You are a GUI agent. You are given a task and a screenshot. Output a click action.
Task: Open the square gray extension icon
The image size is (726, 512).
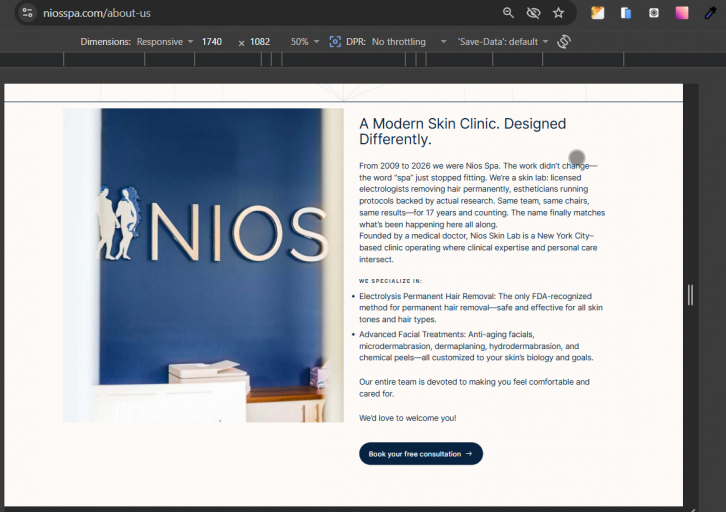click(654, 13)
